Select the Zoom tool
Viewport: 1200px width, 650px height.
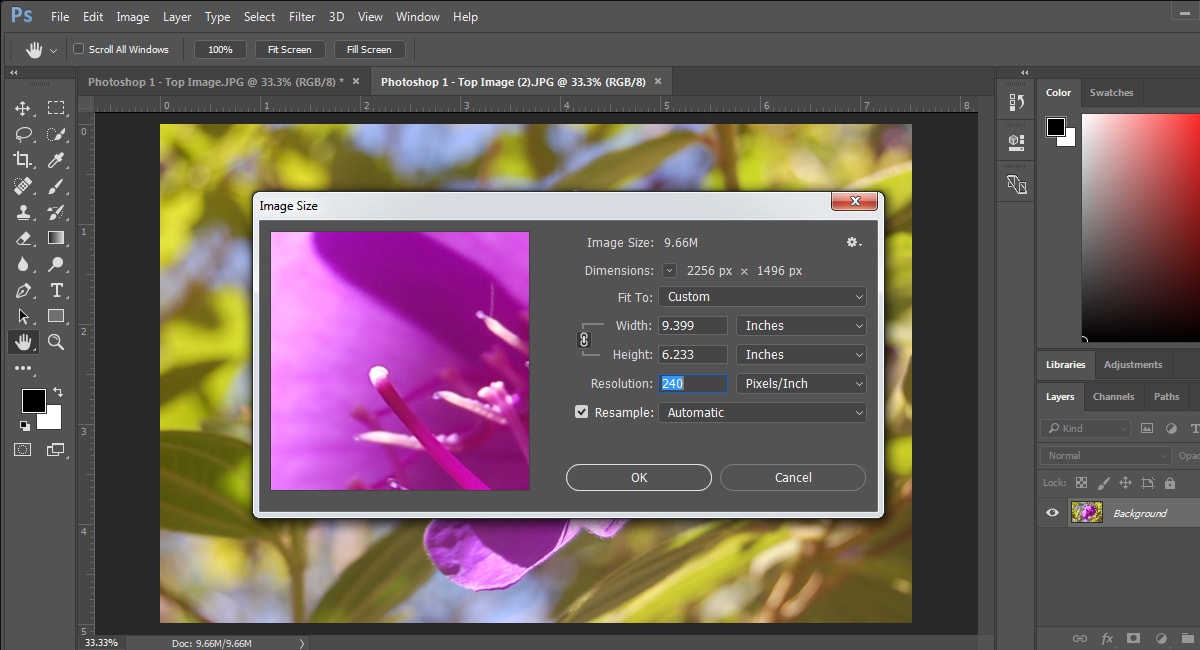point(56,342)
